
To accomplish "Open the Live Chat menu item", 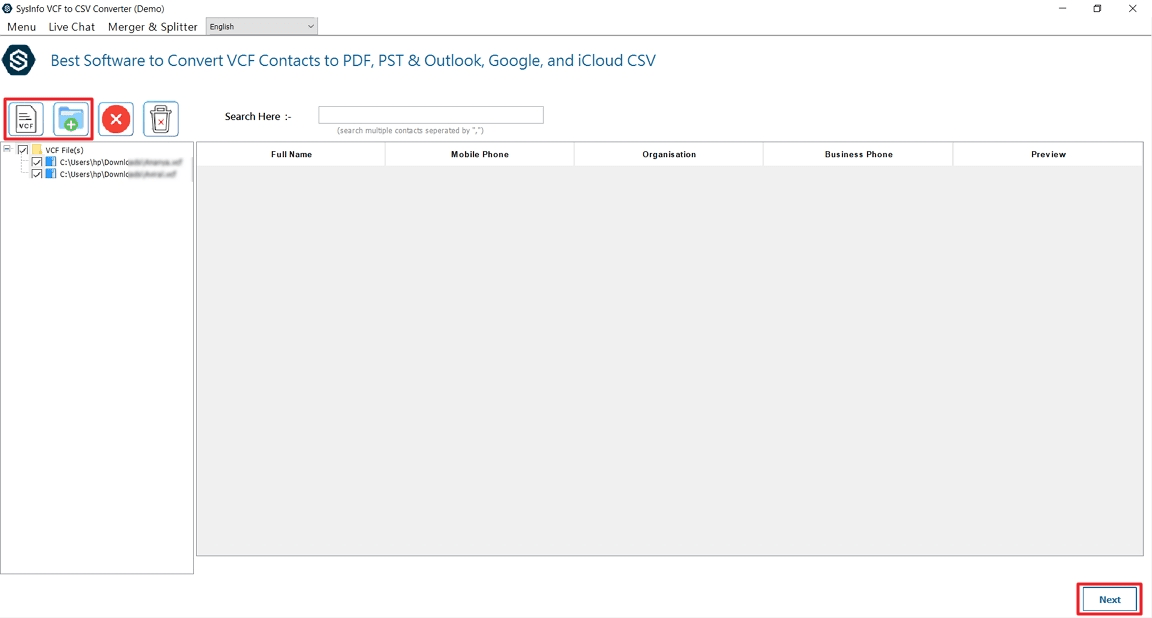I will 71,26.
